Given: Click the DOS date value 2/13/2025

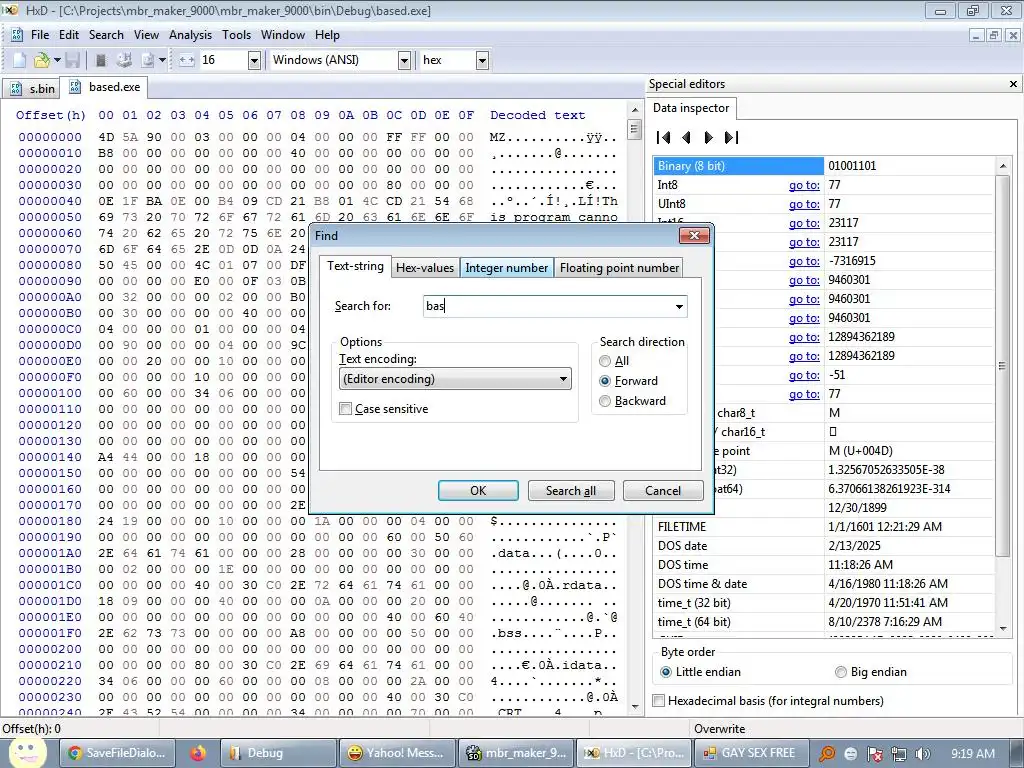Looking at the screenshot, I should point(854,546).
